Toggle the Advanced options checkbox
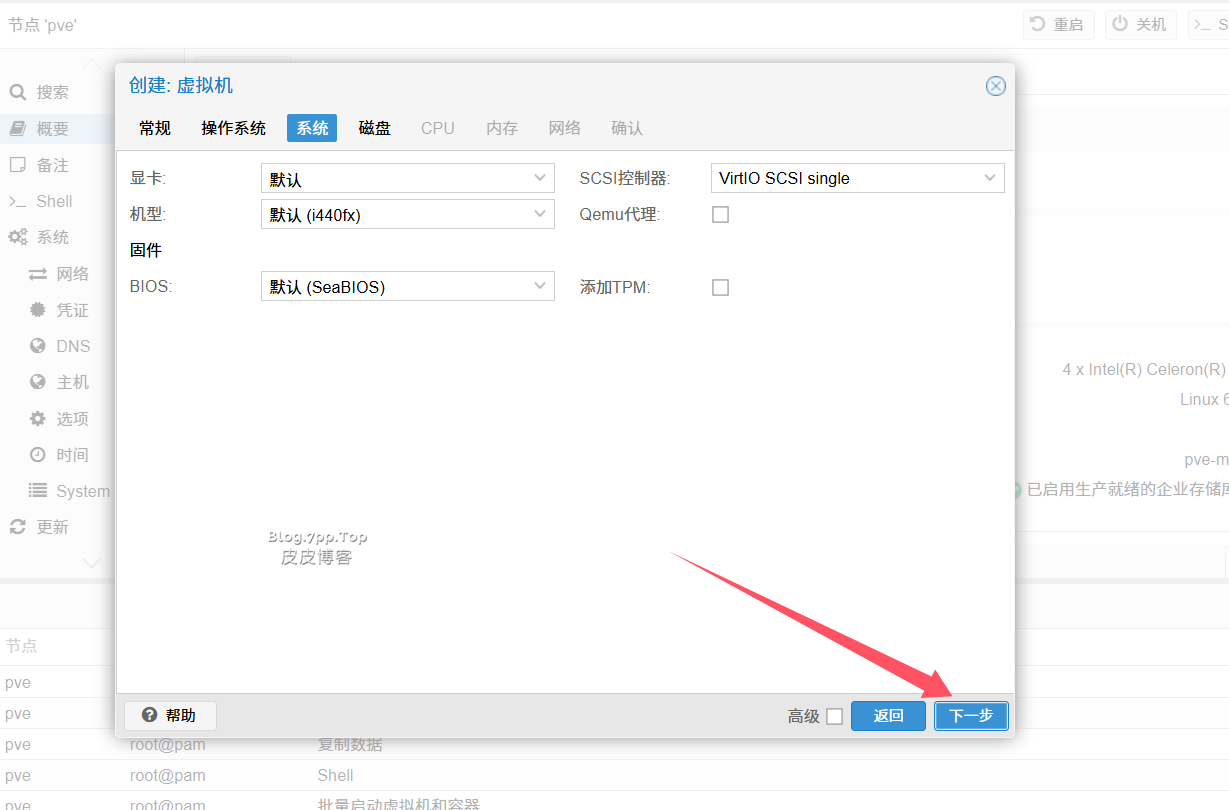Screen dimensions: 1229x810 click(x=834, y=716)
